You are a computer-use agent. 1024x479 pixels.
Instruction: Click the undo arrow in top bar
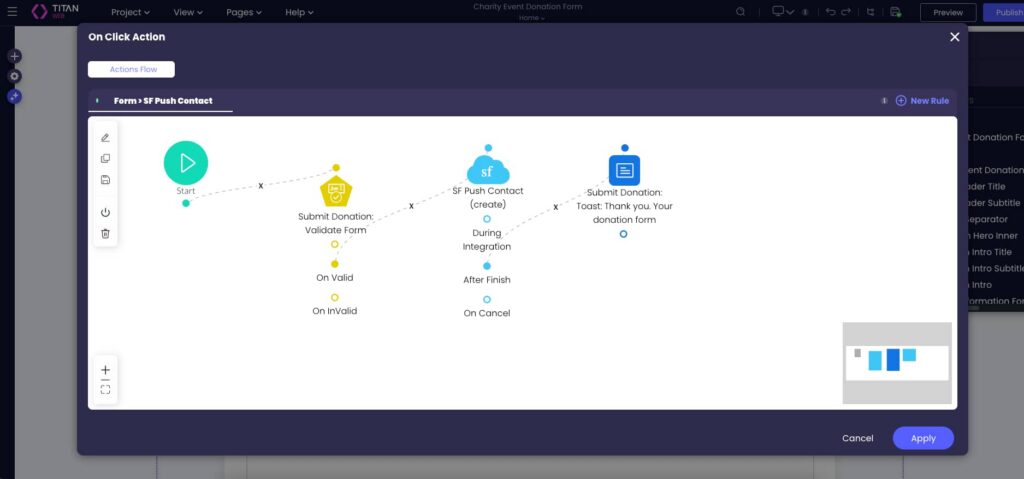click(x=830, y=12)
